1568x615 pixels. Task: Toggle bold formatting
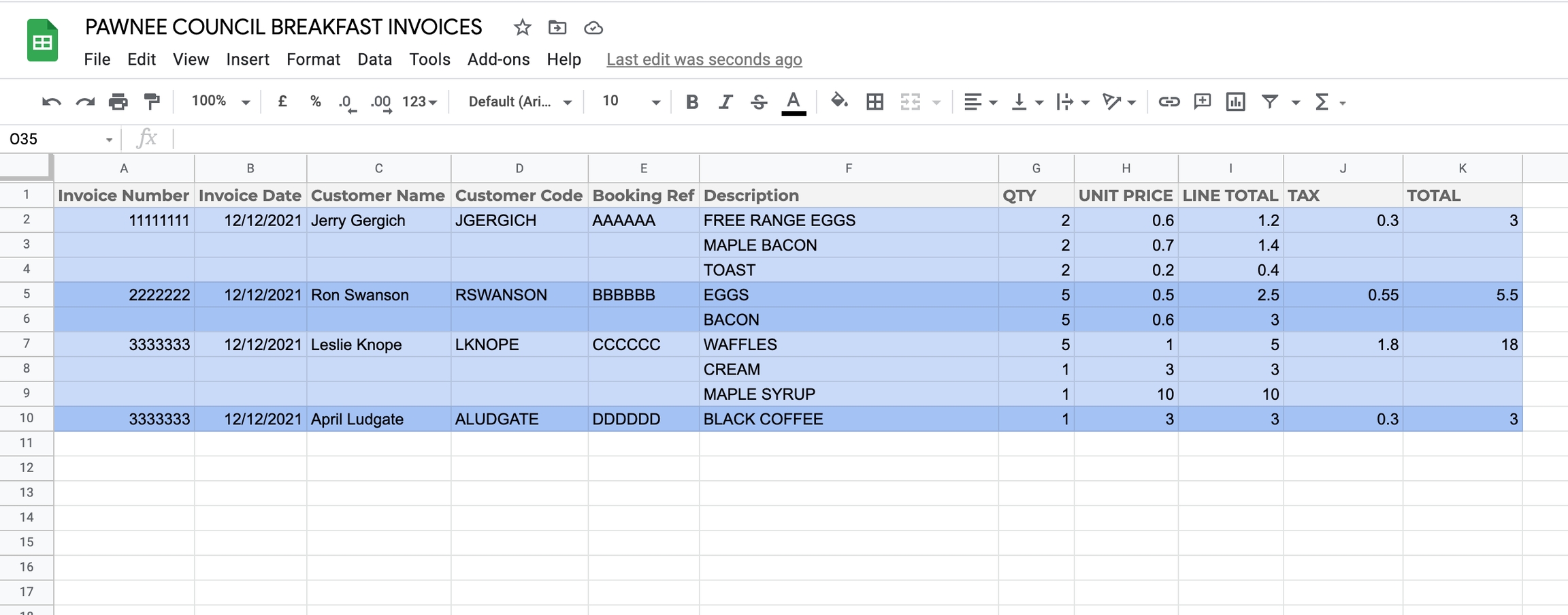(x=692, y=102)
